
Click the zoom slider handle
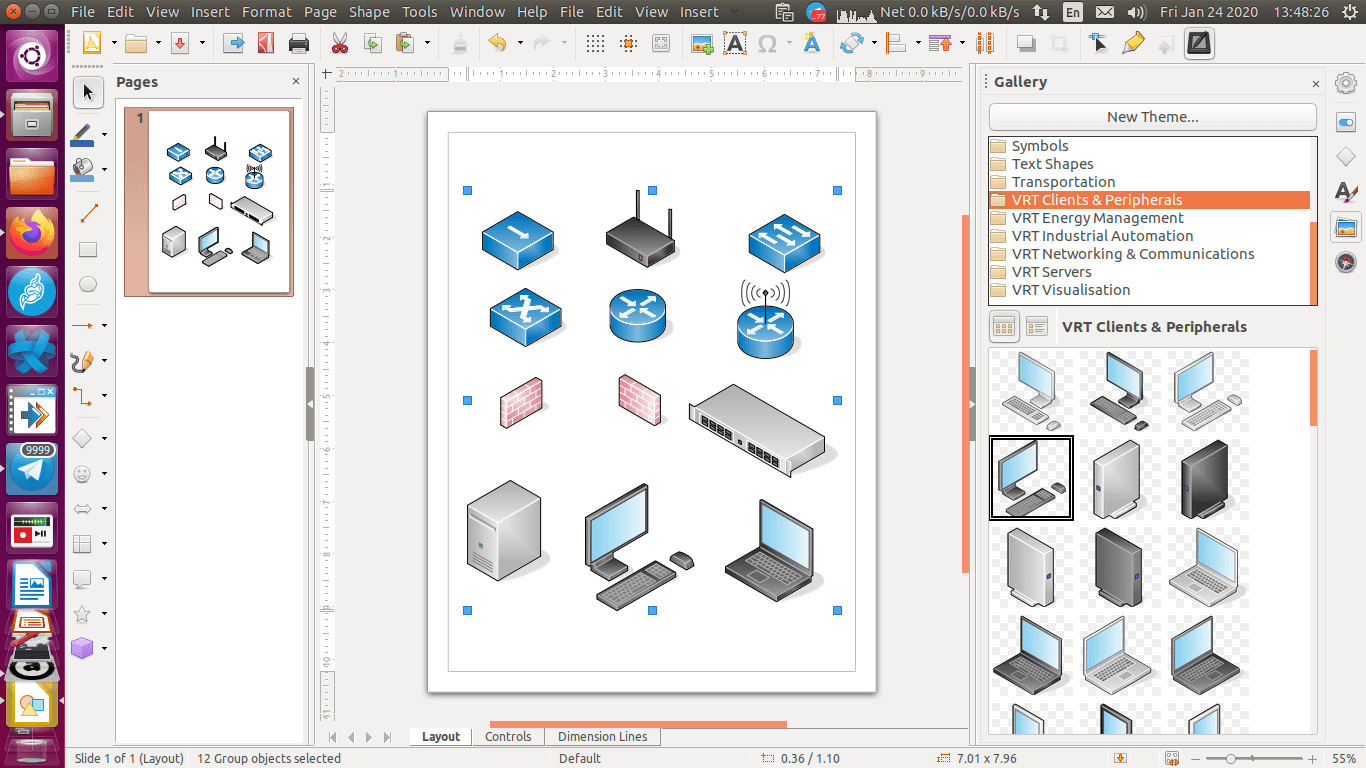click(x=1230, y=758)
